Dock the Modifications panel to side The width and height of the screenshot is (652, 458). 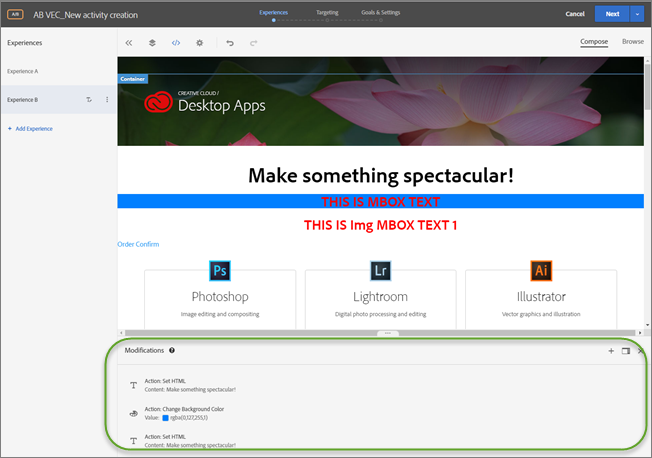[x=626, y=351]
